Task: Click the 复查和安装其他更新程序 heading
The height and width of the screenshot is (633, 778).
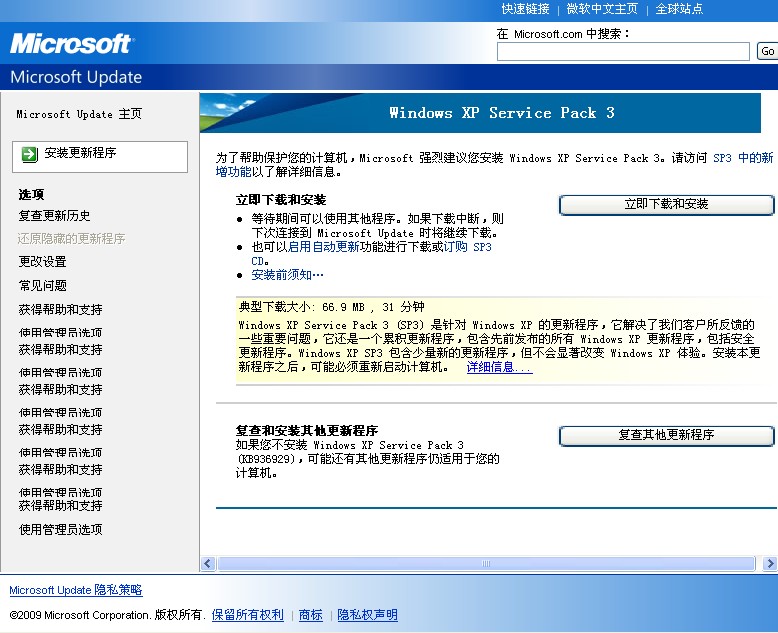Action: click(307, 431)
